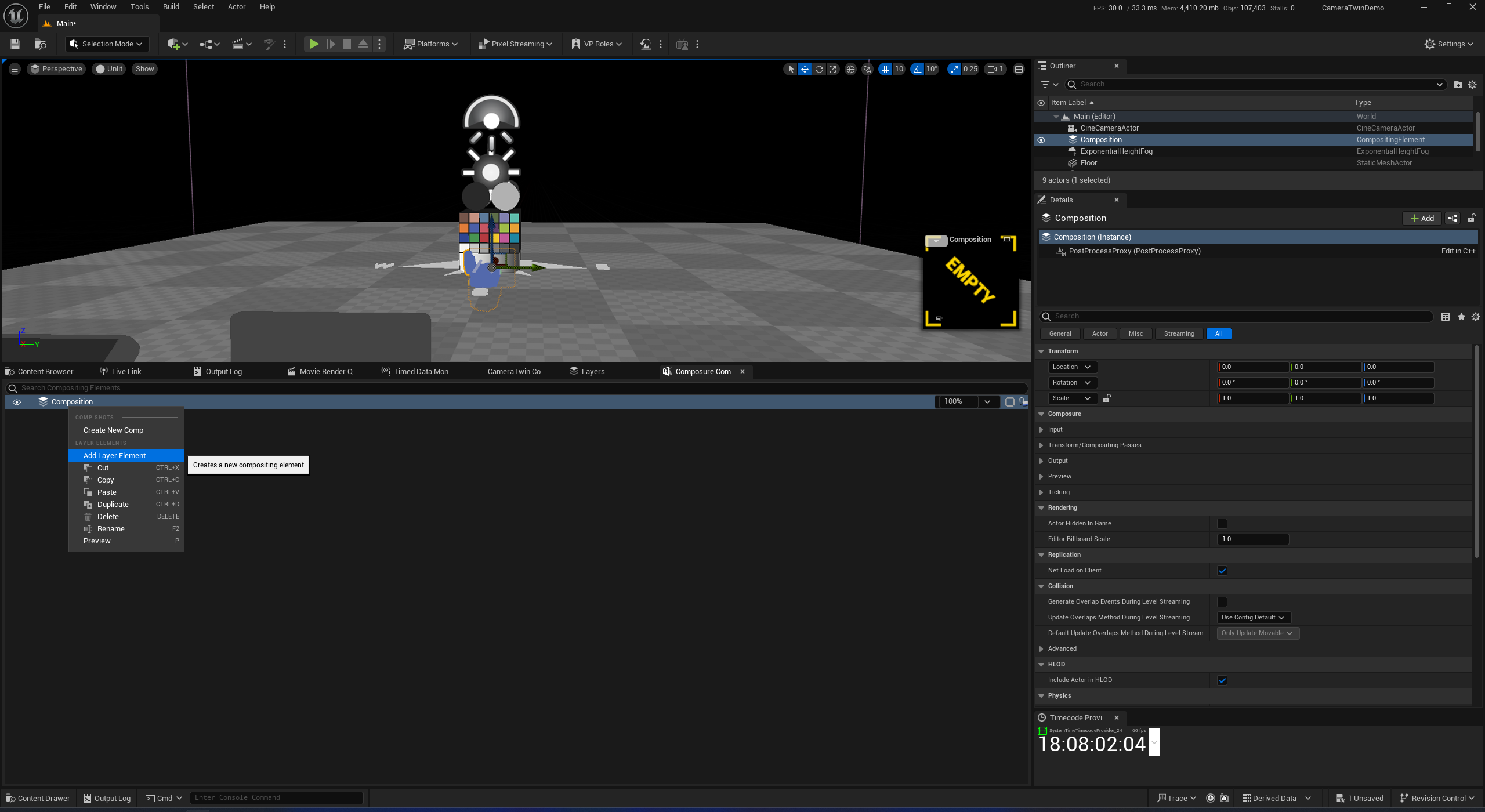Click the Edit in C++ link
Screen dimensions: 1485x812
(x=1458, y=251)
